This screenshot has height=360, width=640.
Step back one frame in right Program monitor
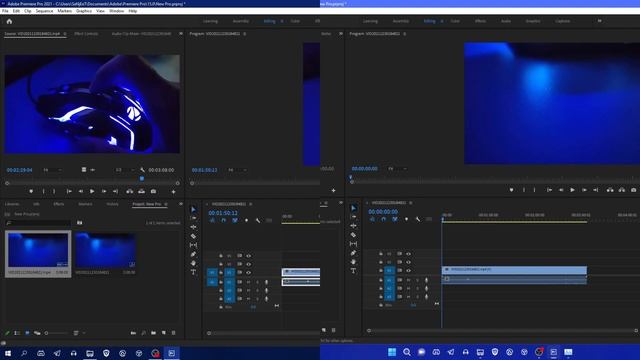tap(561, 190)
